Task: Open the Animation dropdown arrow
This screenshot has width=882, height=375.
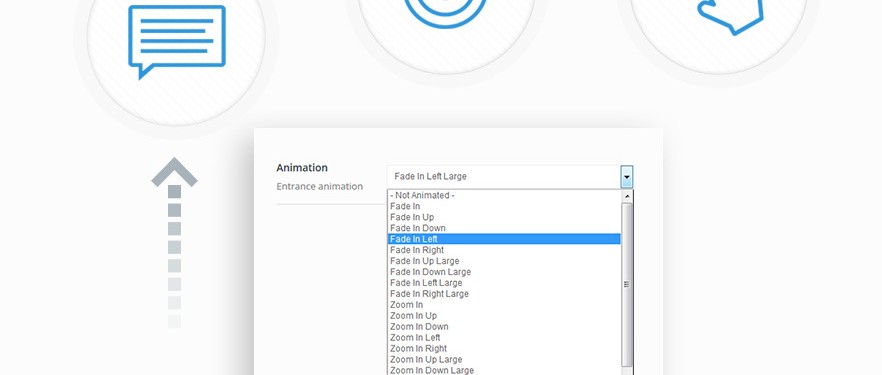Action: (627, 177)
